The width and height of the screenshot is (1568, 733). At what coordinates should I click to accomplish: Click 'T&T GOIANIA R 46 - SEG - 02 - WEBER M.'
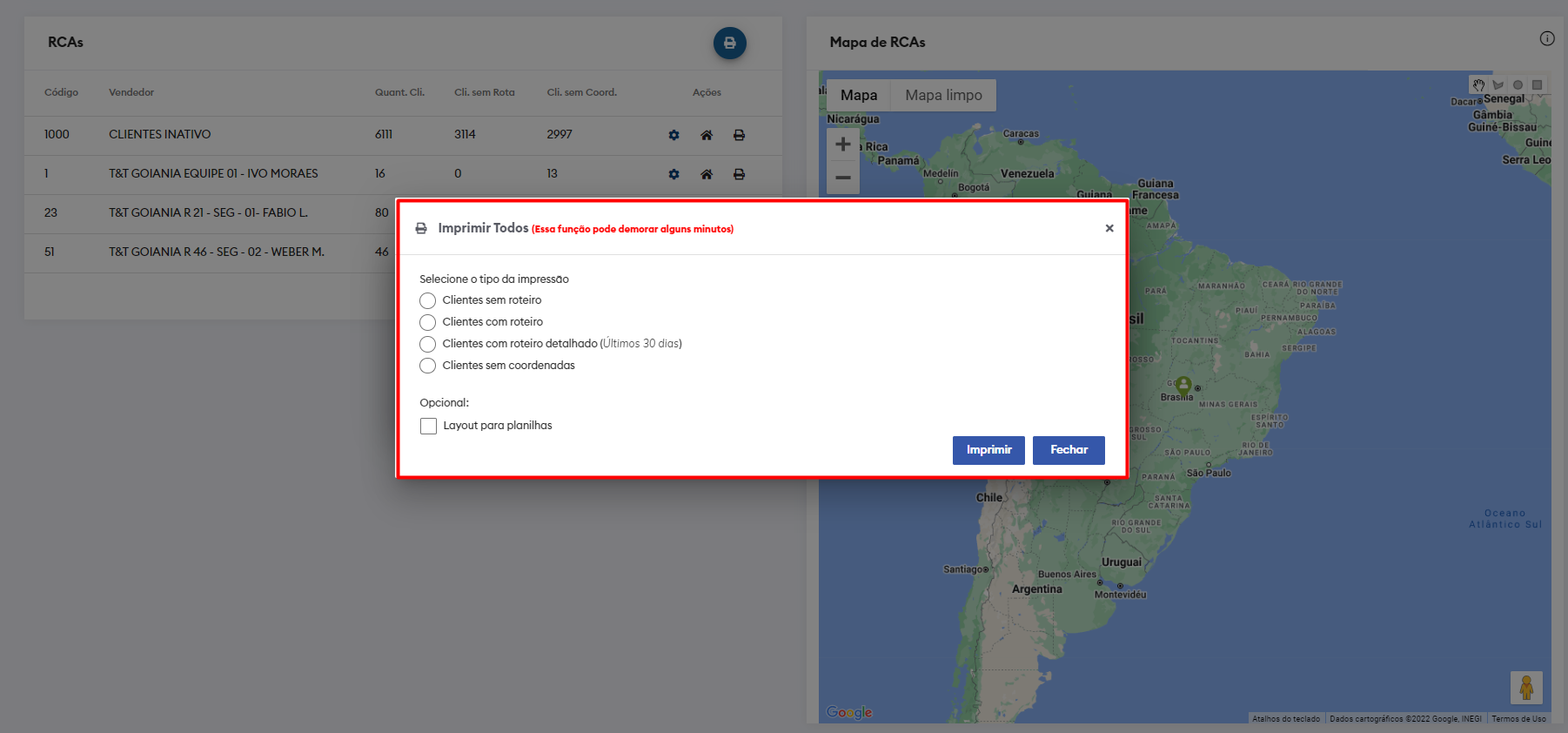coord(217,252)
